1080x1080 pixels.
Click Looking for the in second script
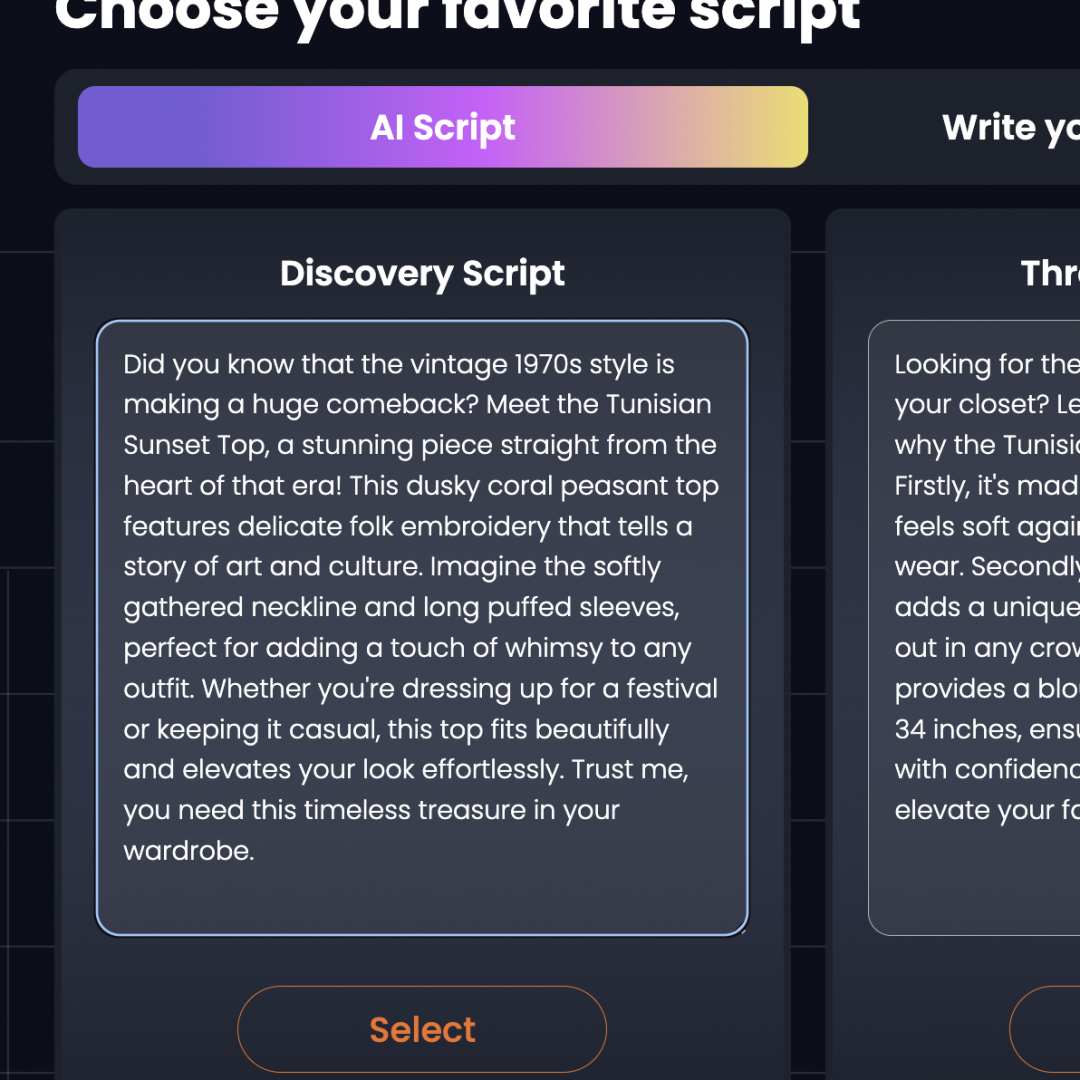click(x=985, y=364)
